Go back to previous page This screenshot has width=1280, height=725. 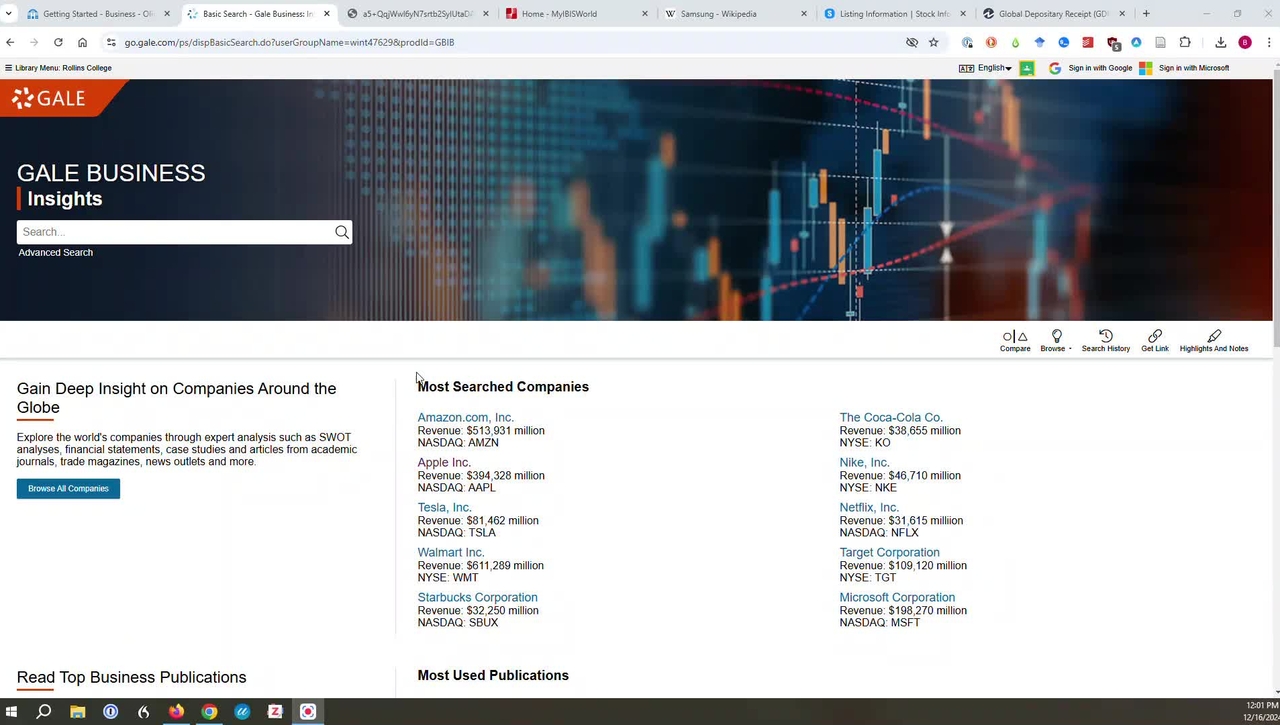[x=10, y=42]
